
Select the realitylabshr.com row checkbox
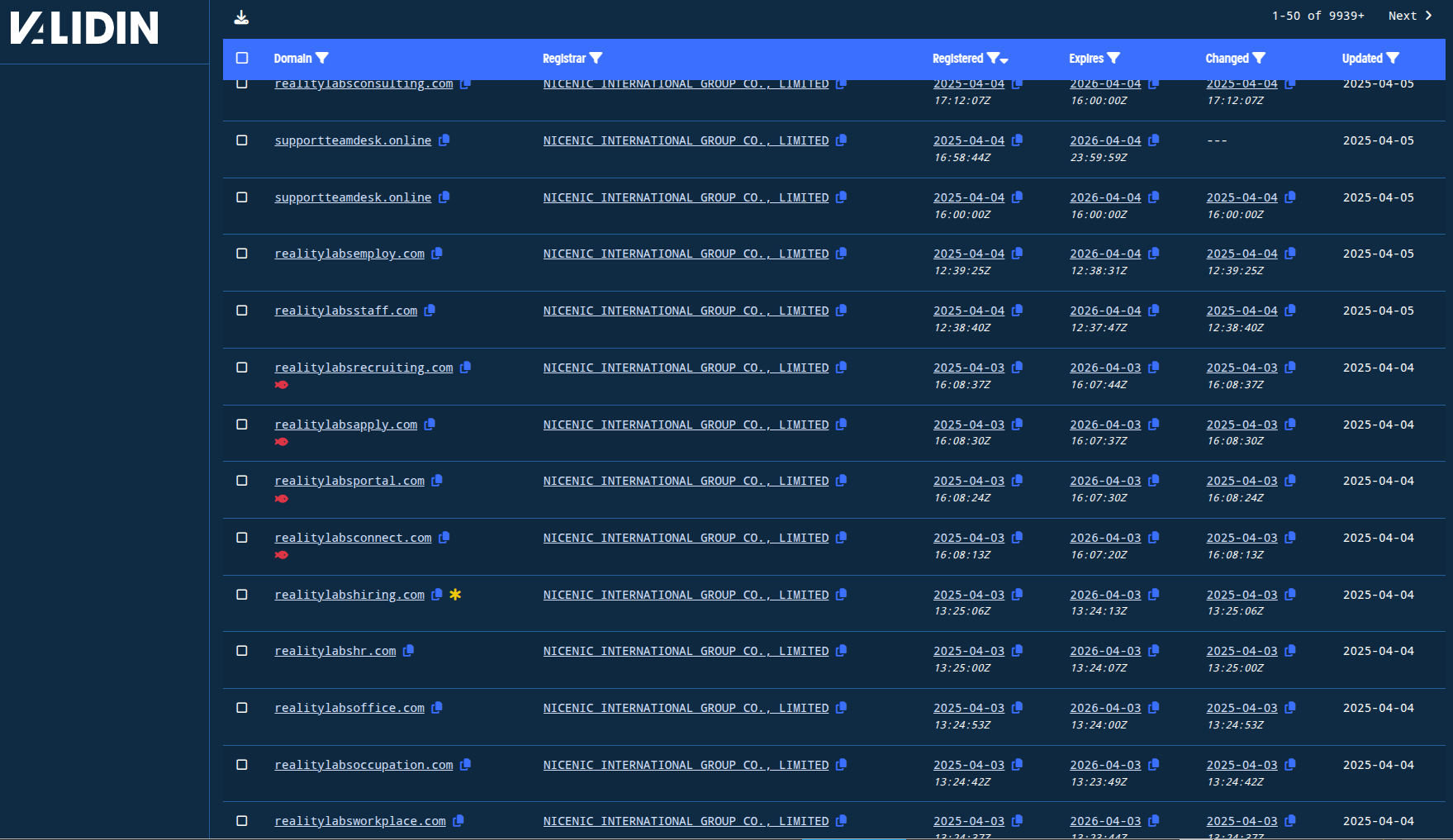click(242, 651)
